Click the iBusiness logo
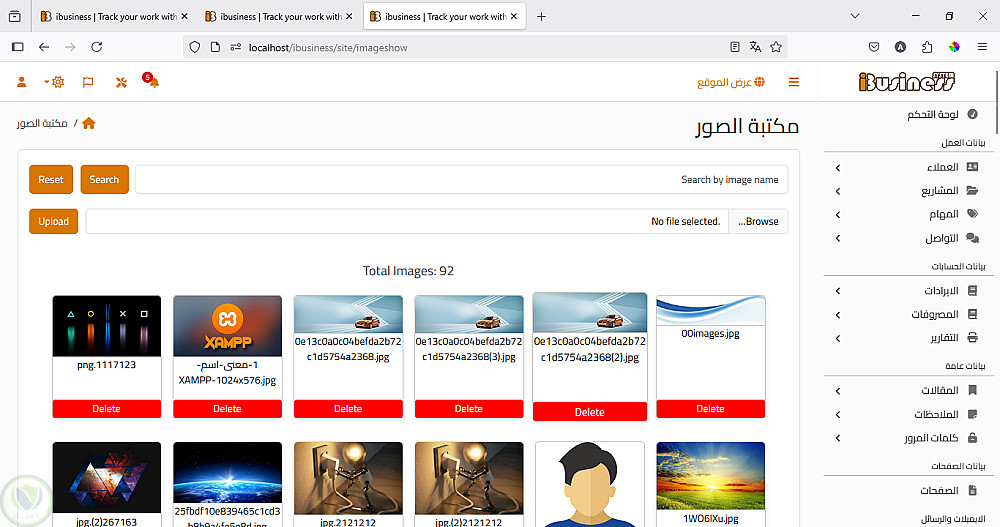Image resolution: width=1000 pixels, height=527 pixels. pyautogui.click(x=907, y=82)
